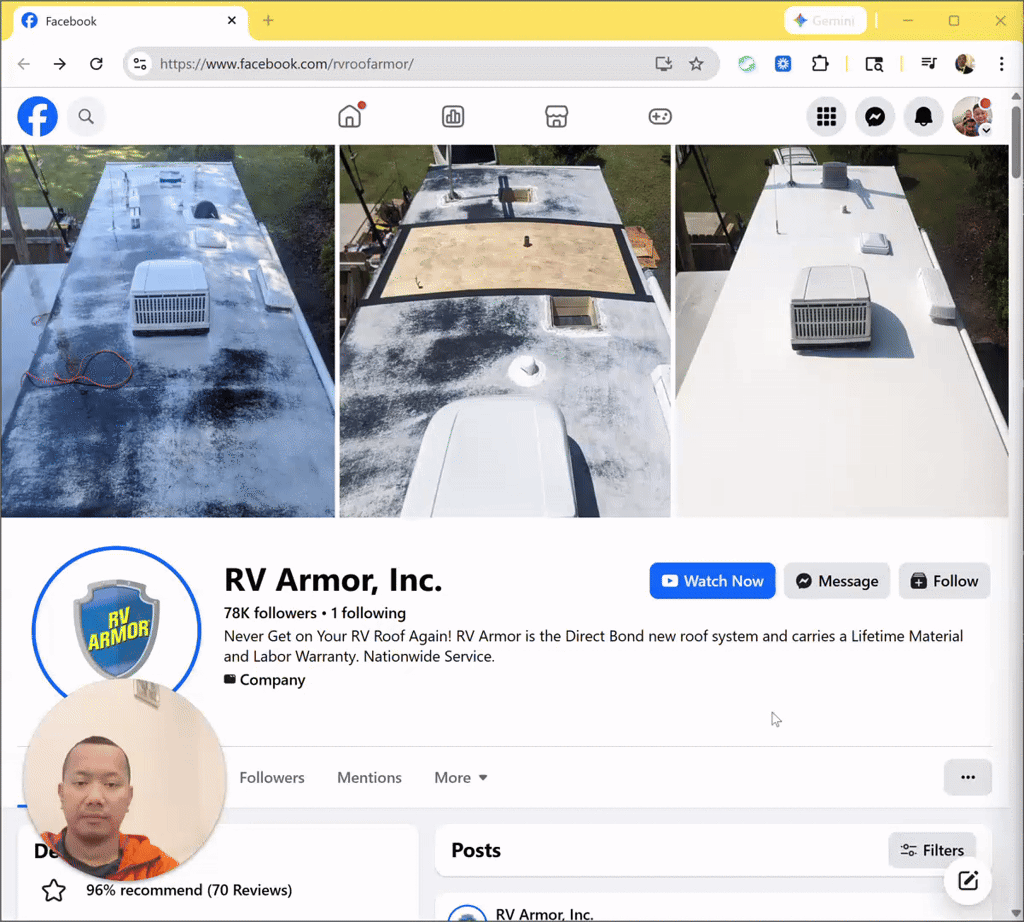
Task: Click the browser forward arrow
Action: [x=59, y=63]
